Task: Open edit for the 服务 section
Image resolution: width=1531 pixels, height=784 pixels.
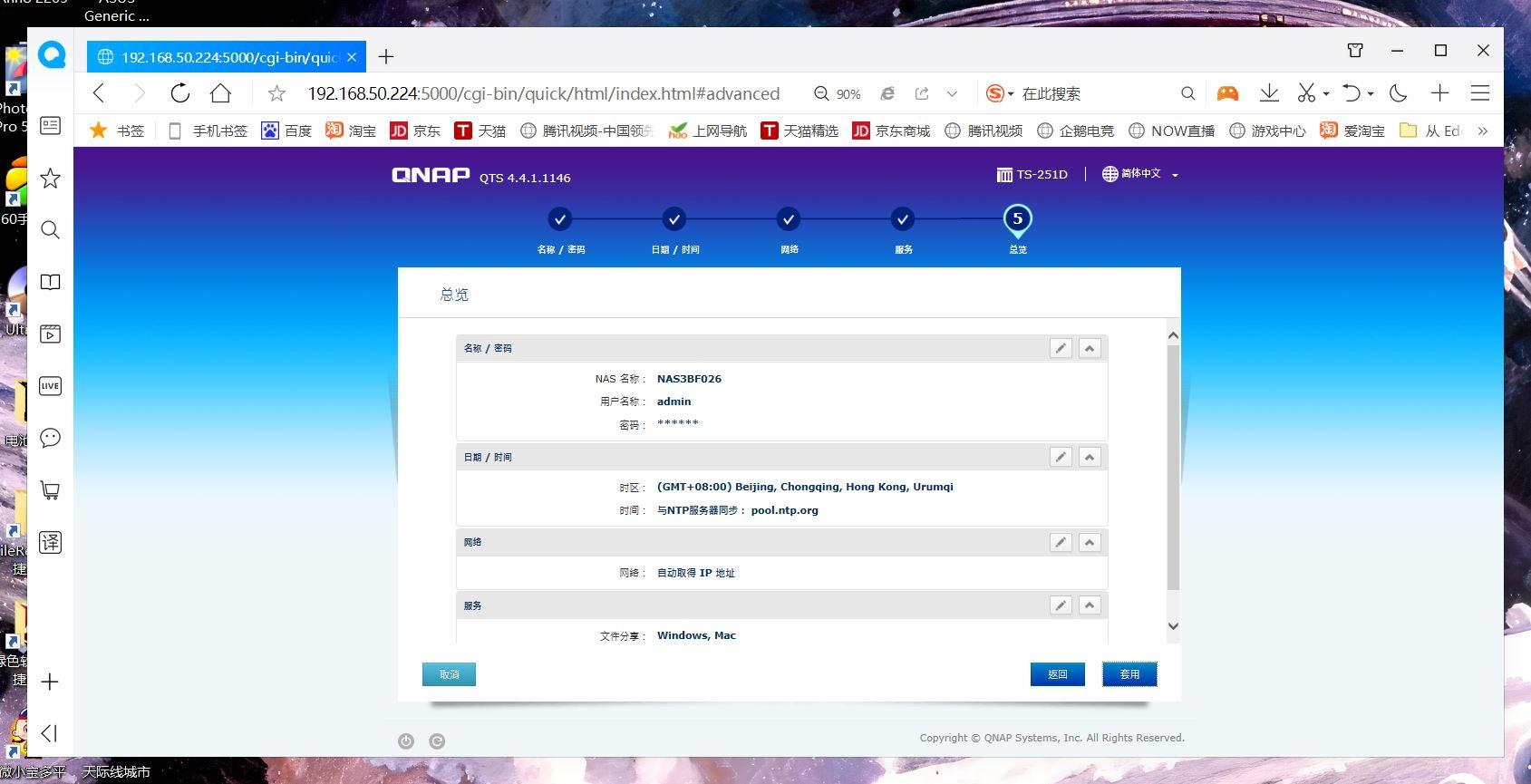Action: click(1061, 605)
